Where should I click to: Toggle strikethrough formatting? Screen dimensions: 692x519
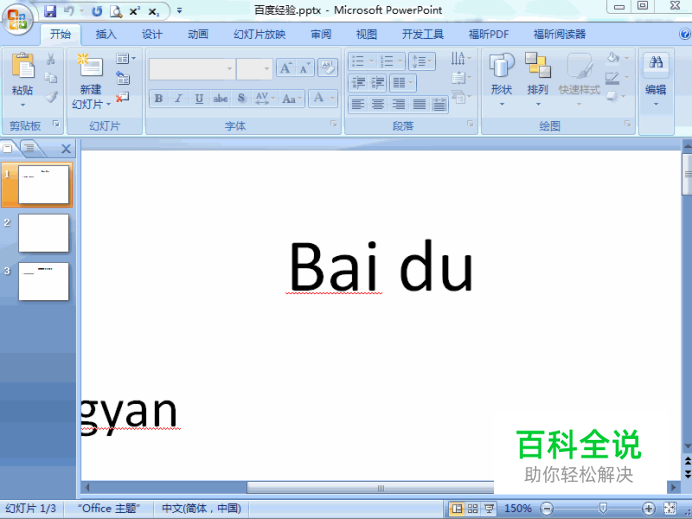[x=220, y=98]
